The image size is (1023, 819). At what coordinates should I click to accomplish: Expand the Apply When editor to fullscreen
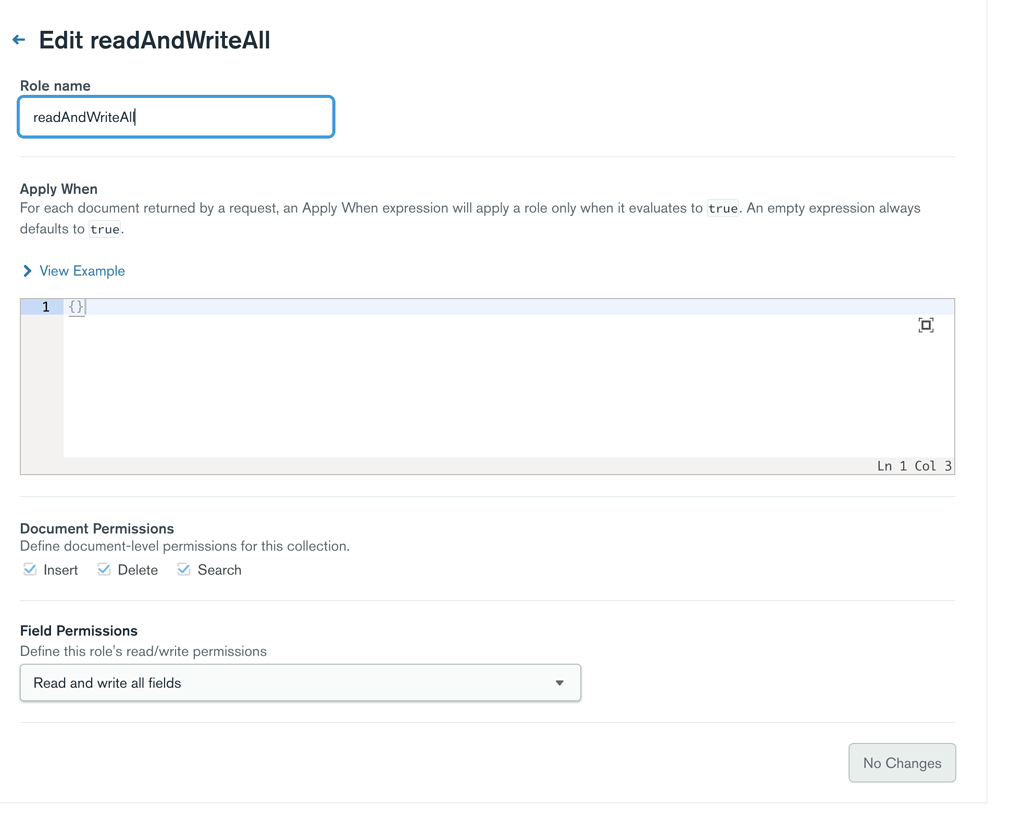(x=926, y=325)
